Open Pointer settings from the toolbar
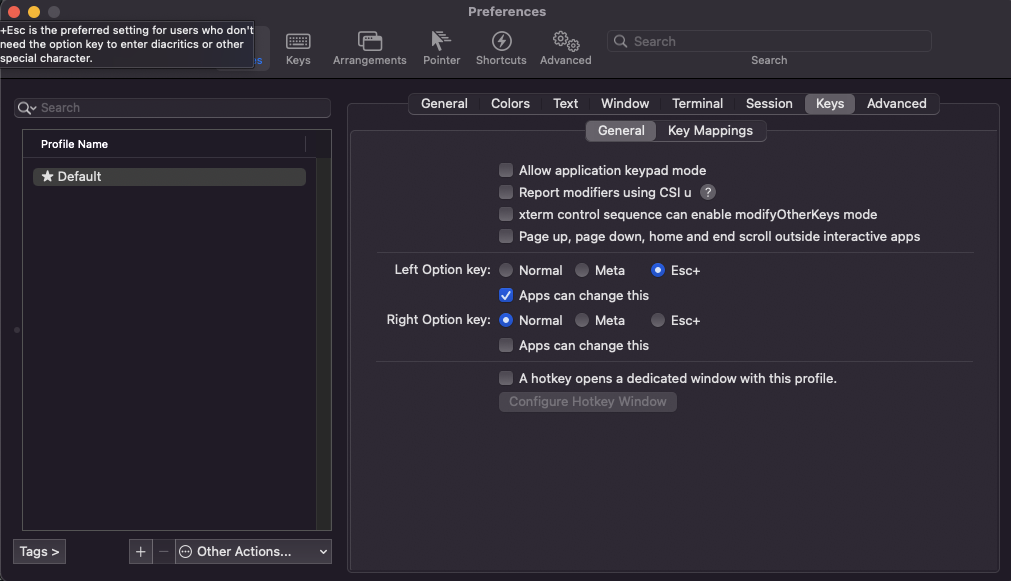 pos(441,46)
